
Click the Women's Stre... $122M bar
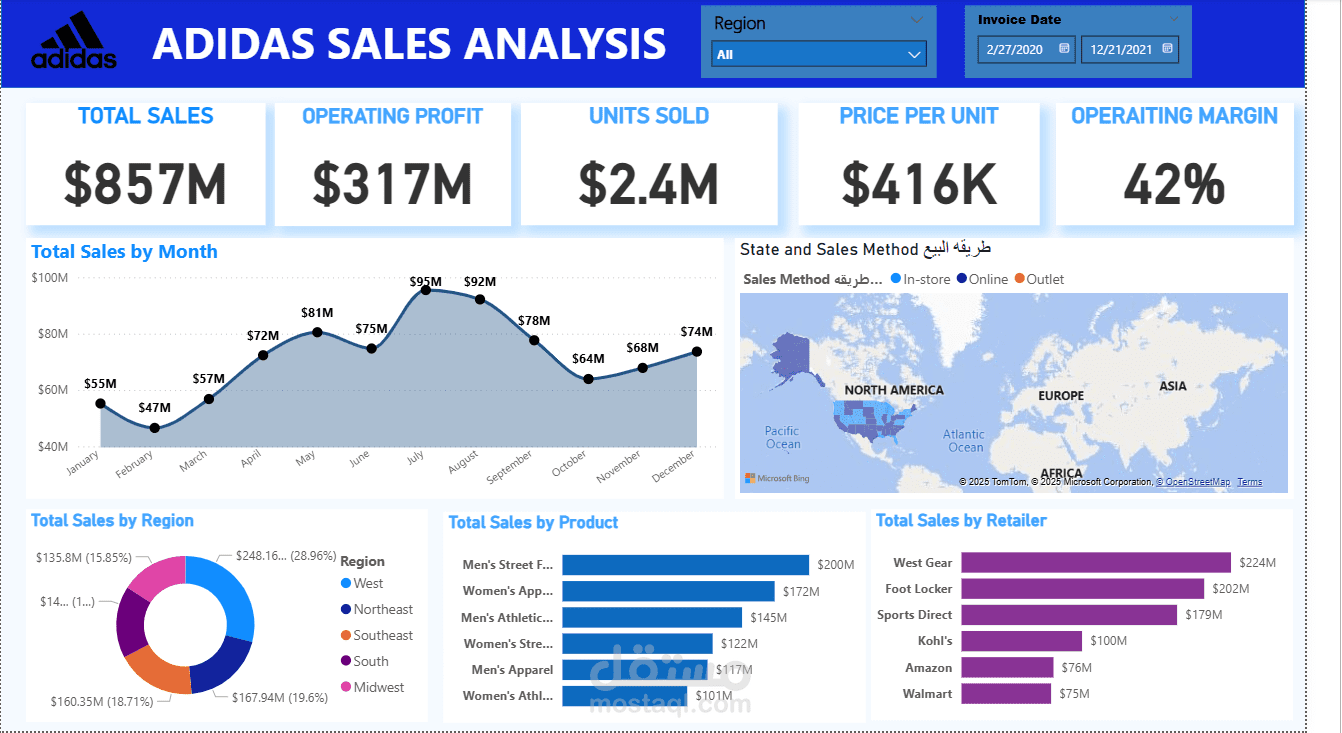tap(637, 644)
